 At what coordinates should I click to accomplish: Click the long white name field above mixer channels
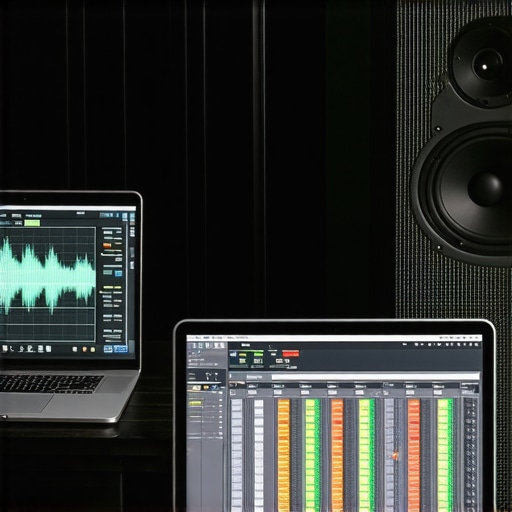375,377
